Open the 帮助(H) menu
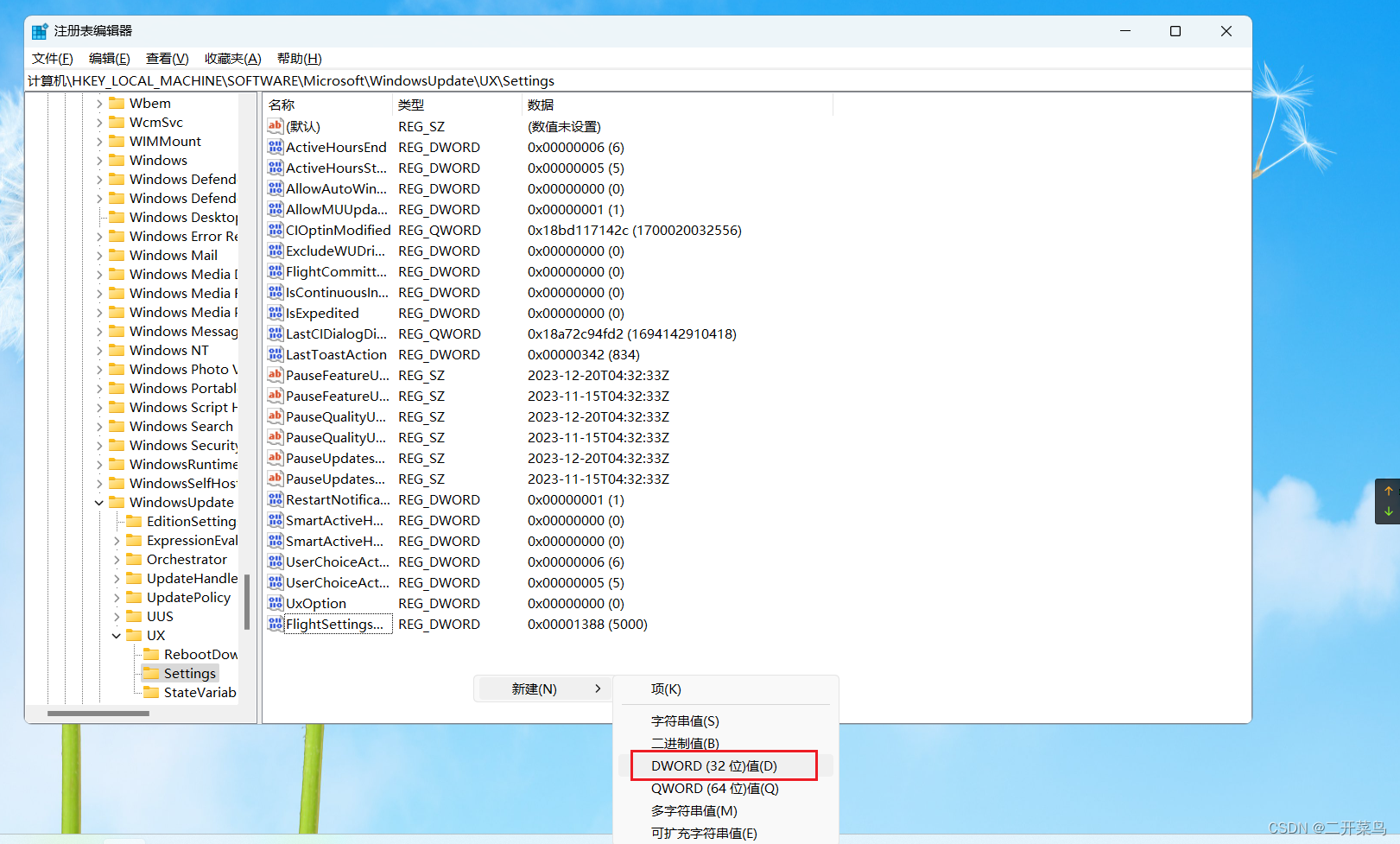 coord(300,58)
